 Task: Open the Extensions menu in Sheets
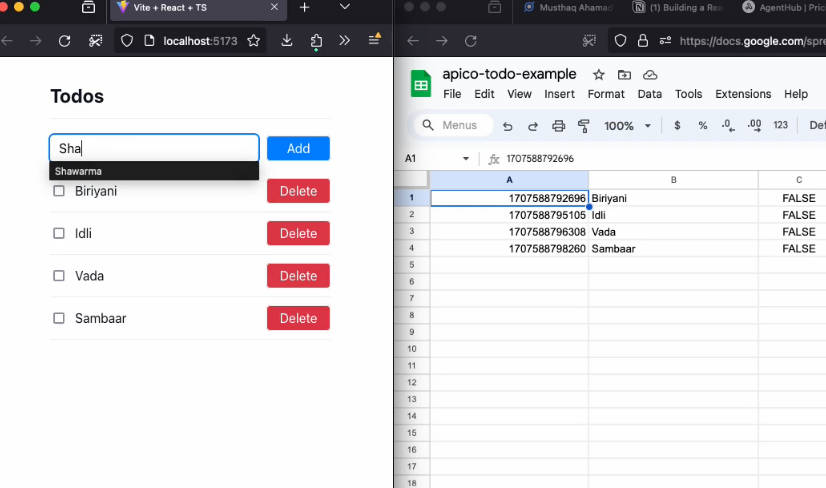743,94
